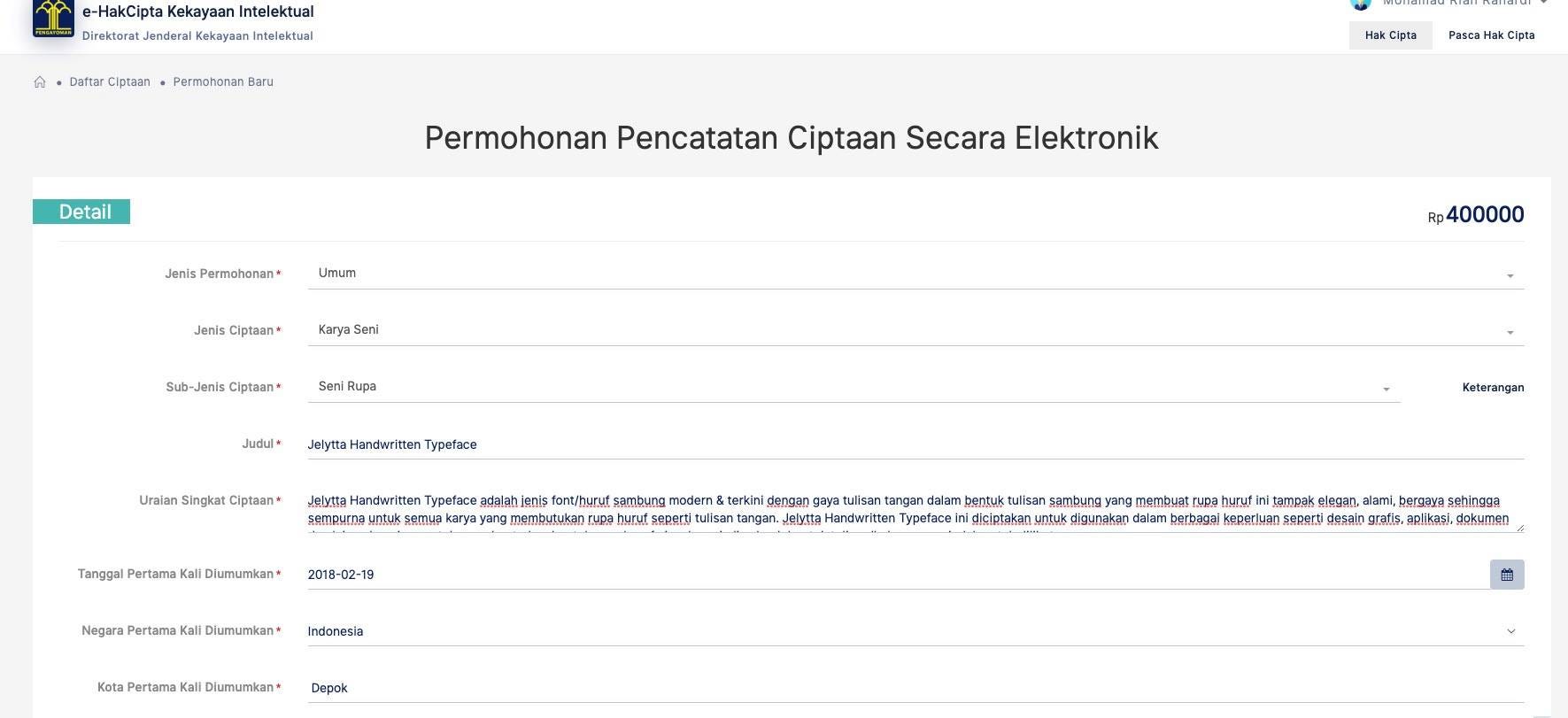Click the user profile avatar
1568x718 pixels.
tap(1361, 4)
